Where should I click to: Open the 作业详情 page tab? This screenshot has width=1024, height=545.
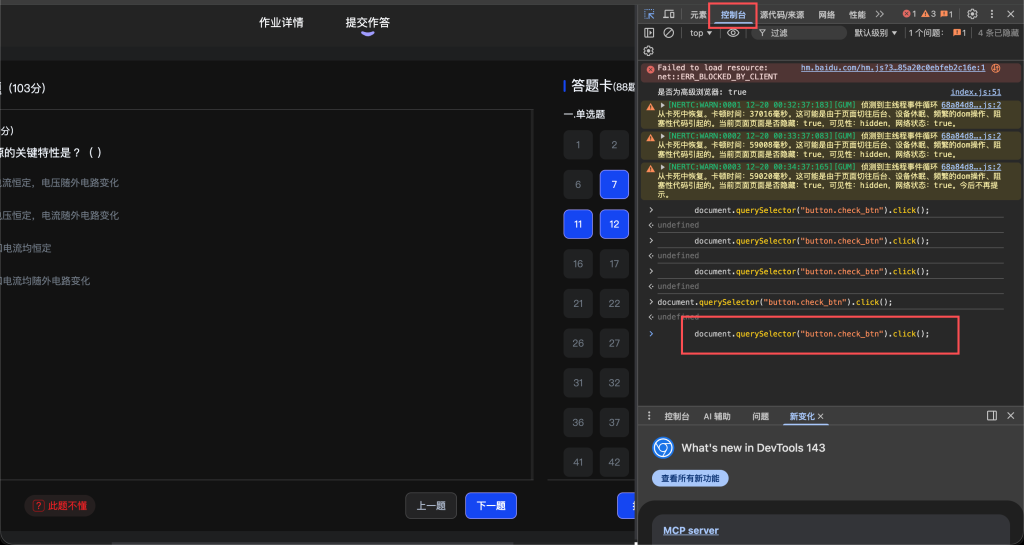(x=281, y=23)
